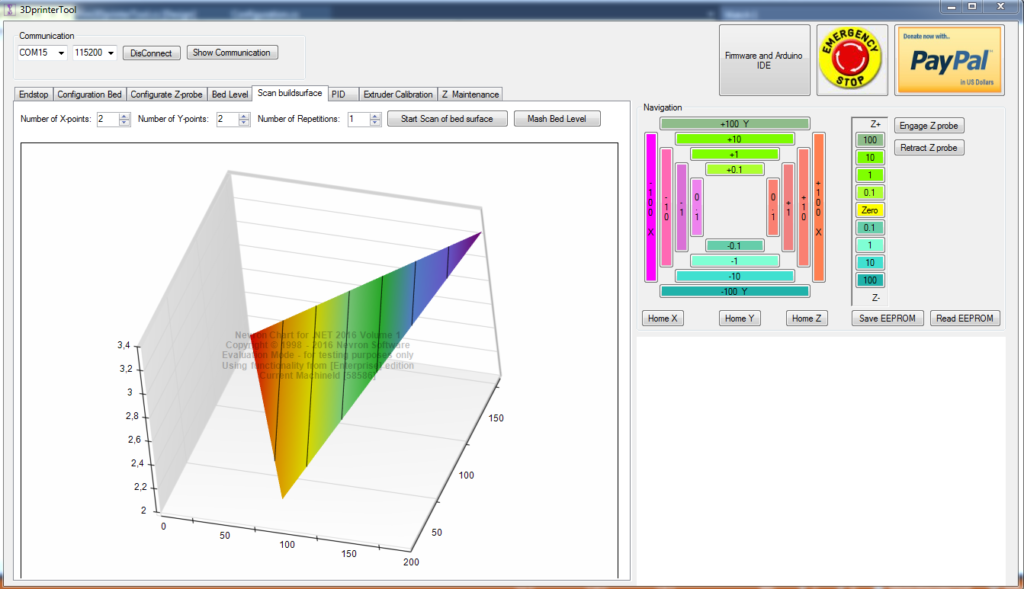1024x589 pixels.
Task: Move -100 Y in navigation
Action: [735, 291]
